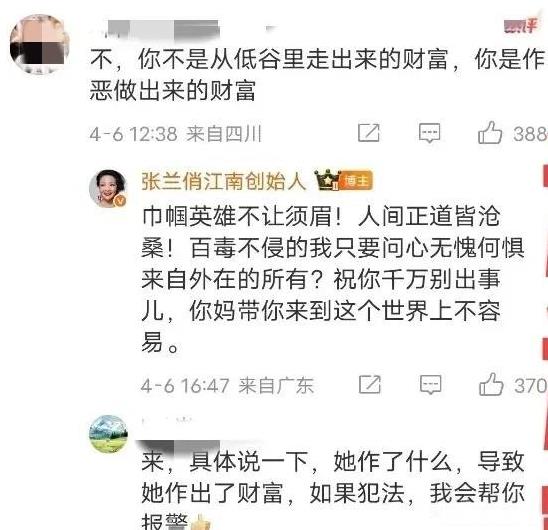The height and width of the screenshot is (530, 548).
Task: Select comment text starting 巾帼英雄不让须眉
Action: pyautogui.click(x=333, y=279)
